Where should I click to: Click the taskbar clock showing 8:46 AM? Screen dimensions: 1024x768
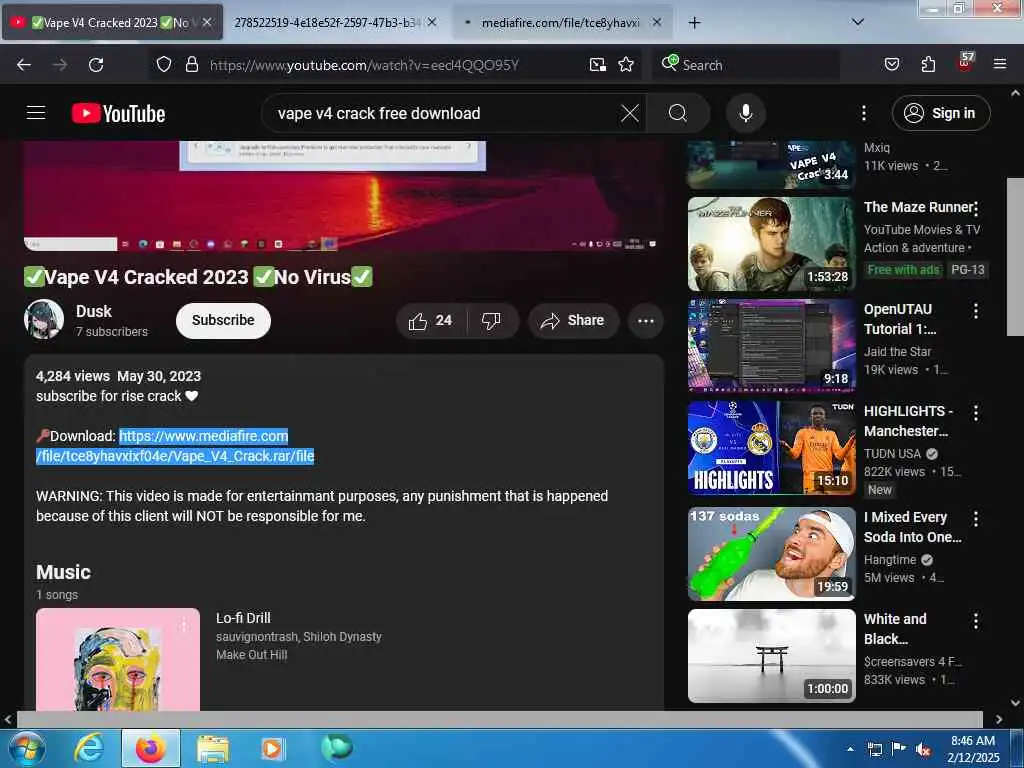tap(973, 749)
